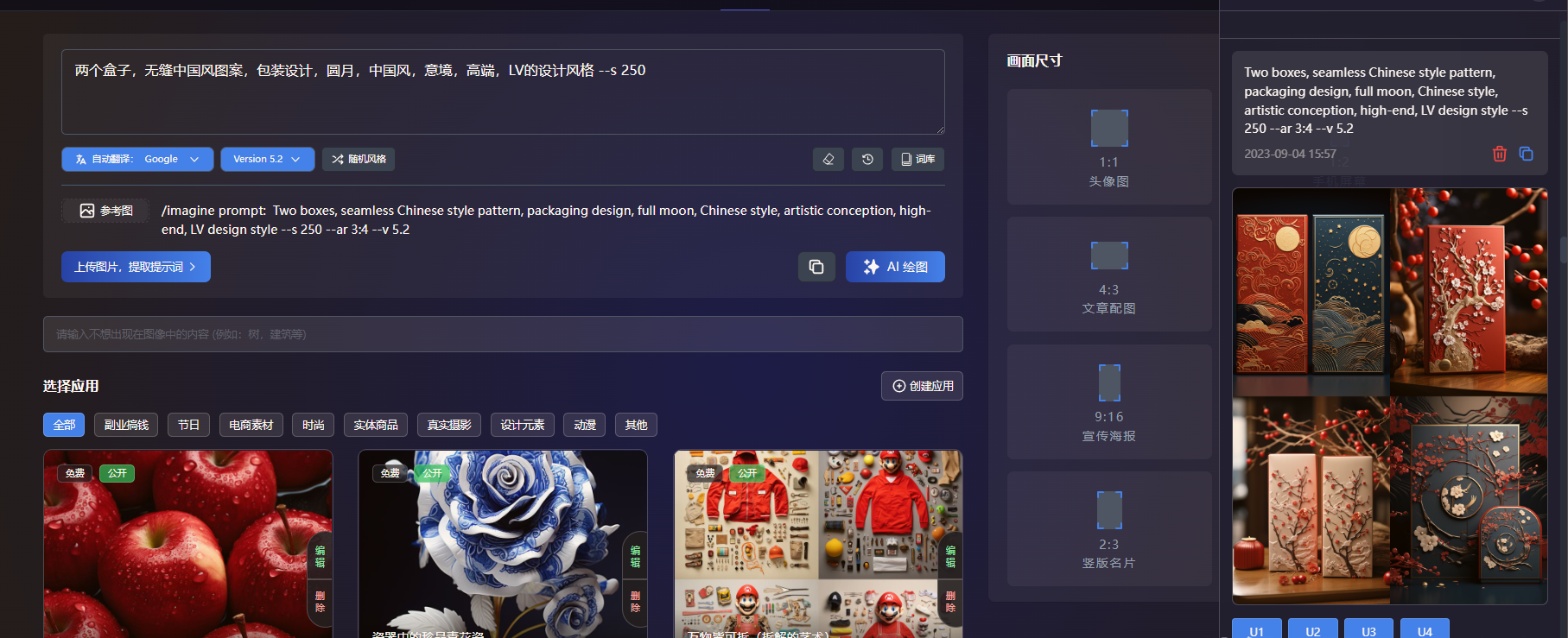Delete the task with red trash icon
Screen dimensions: 1568x638
pos(1500,154)
